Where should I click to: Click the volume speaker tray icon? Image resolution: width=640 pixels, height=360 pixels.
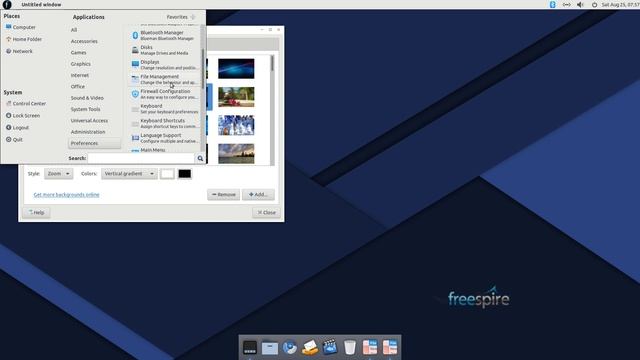[580, 4]
